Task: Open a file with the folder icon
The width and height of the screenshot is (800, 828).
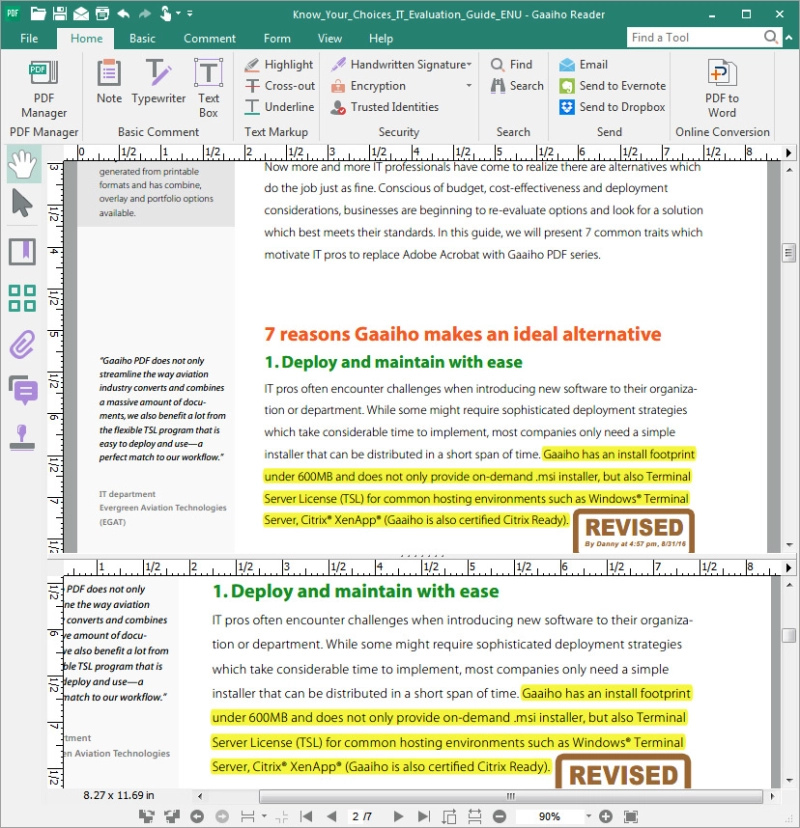Action: coord(38,14)
